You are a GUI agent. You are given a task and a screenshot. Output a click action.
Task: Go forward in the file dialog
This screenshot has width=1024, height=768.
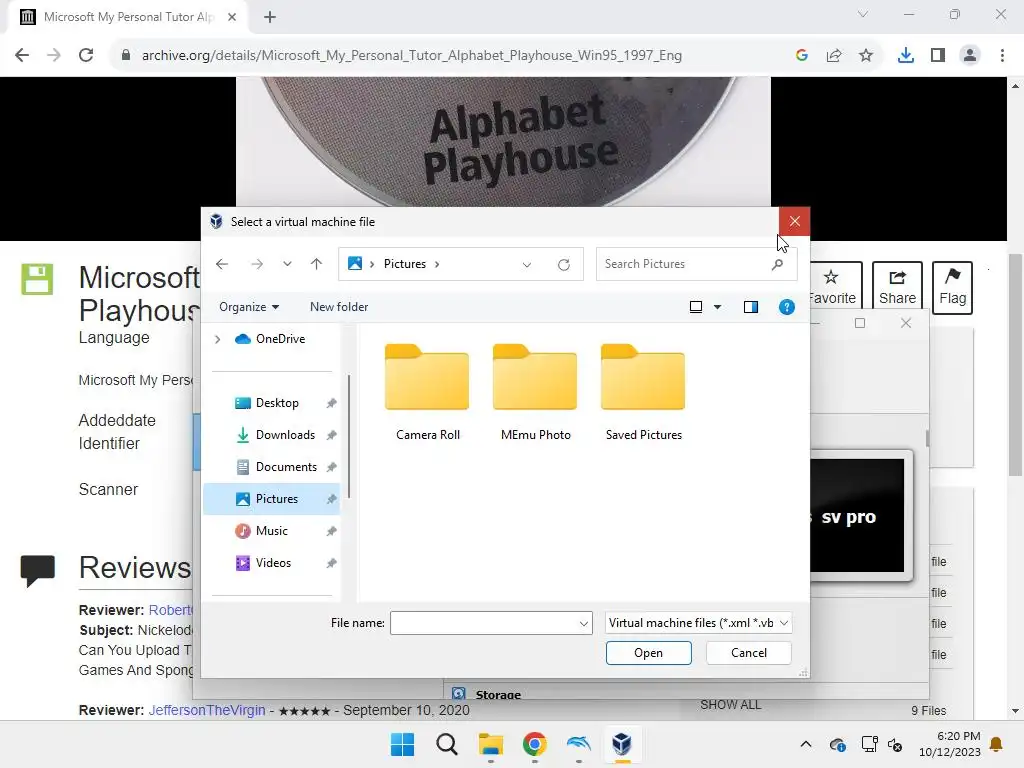(257, 264)
